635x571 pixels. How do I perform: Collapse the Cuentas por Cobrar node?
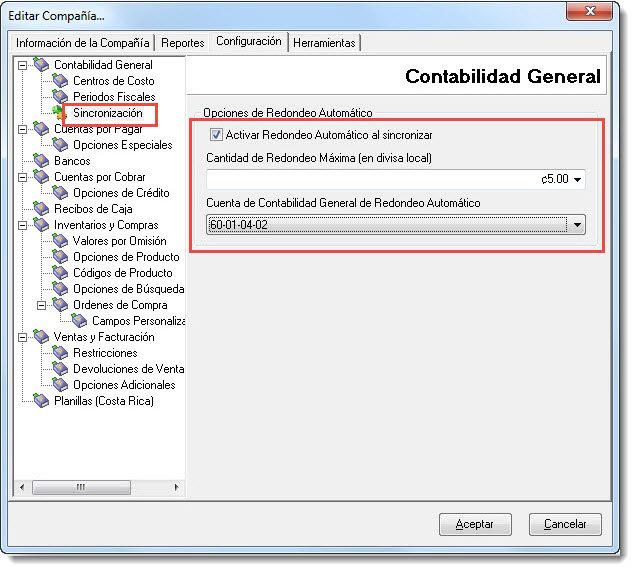[x=23, y=177]
